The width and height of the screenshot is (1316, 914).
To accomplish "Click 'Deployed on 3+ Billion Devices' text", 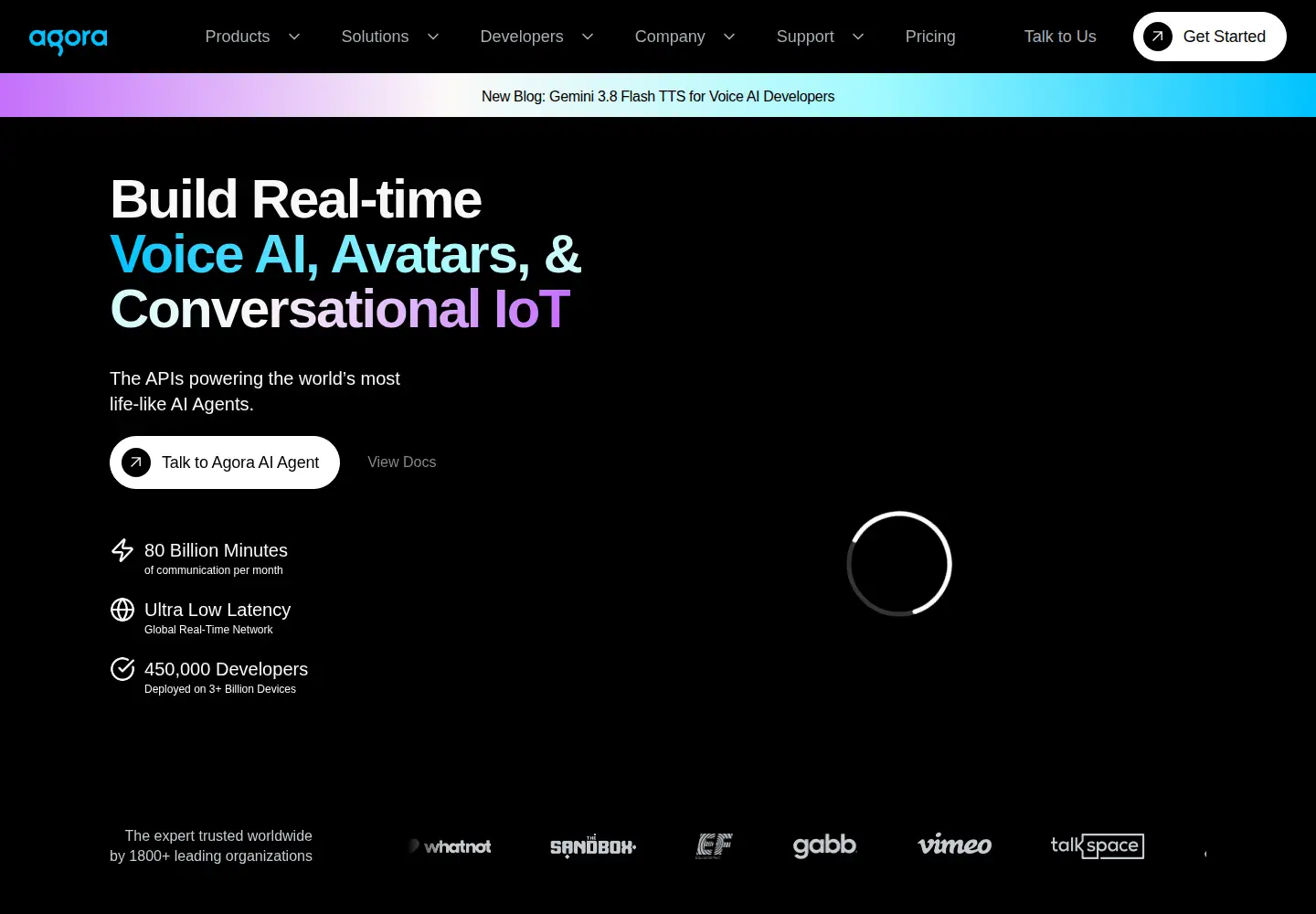I will coord(220,689).
